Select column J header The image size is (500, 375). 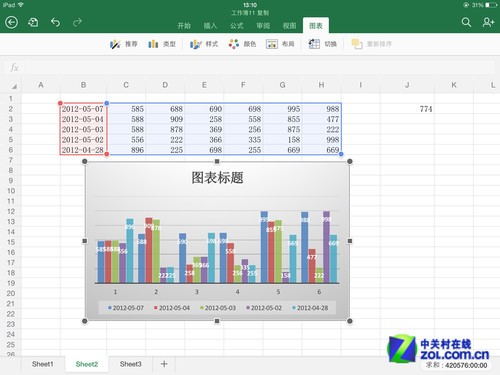[407, 85]
